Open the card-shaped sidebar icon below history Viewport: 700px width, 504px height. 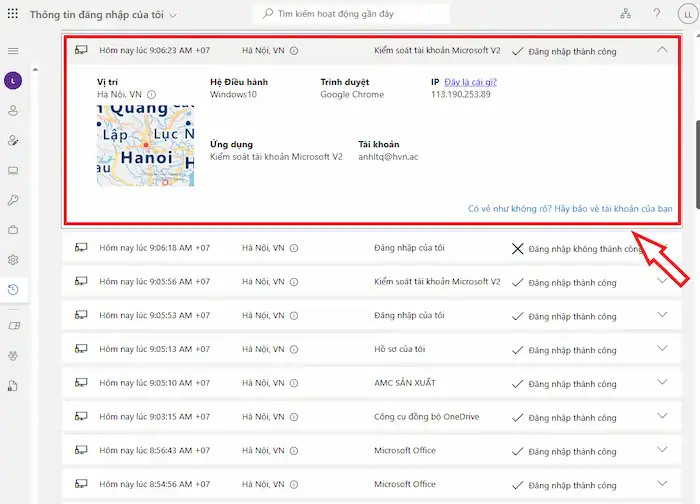pos(14,326)
